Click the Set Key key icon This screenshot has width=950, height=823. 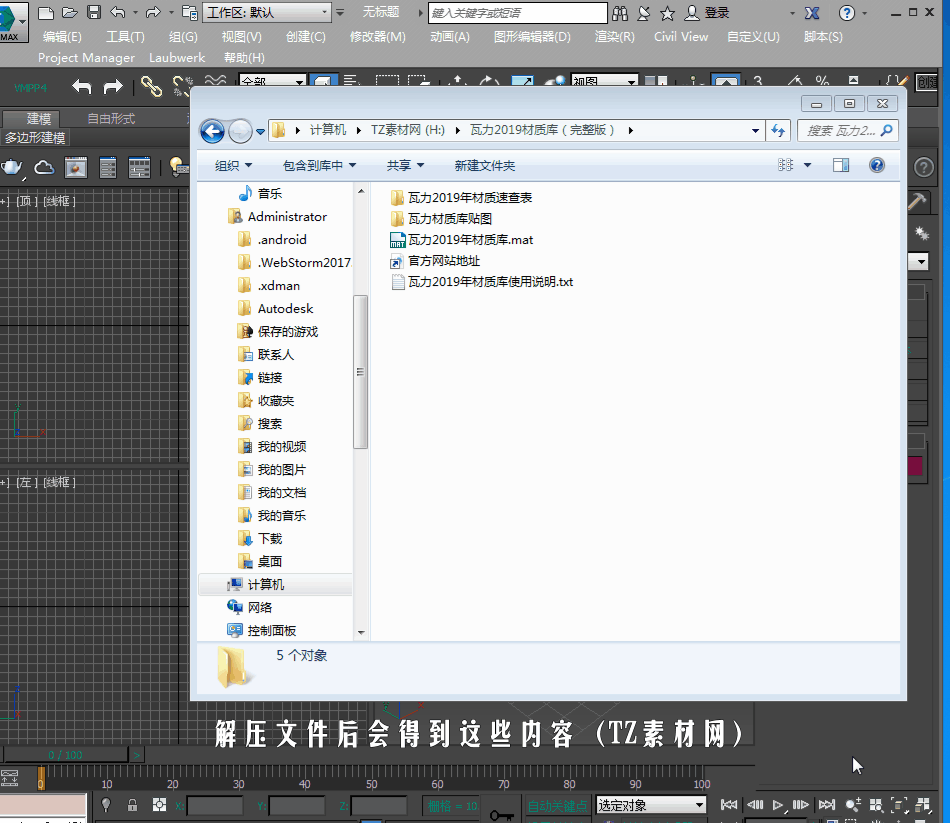tap(501, 814)
